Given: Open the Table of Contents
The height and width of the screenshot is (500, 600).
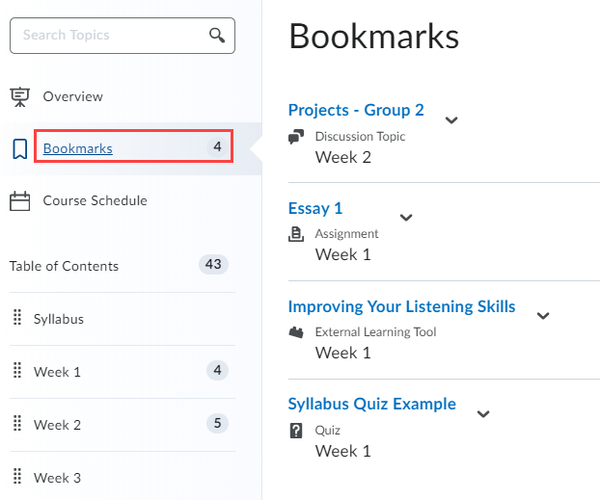Looking at the screenshot, I should 64,266.
